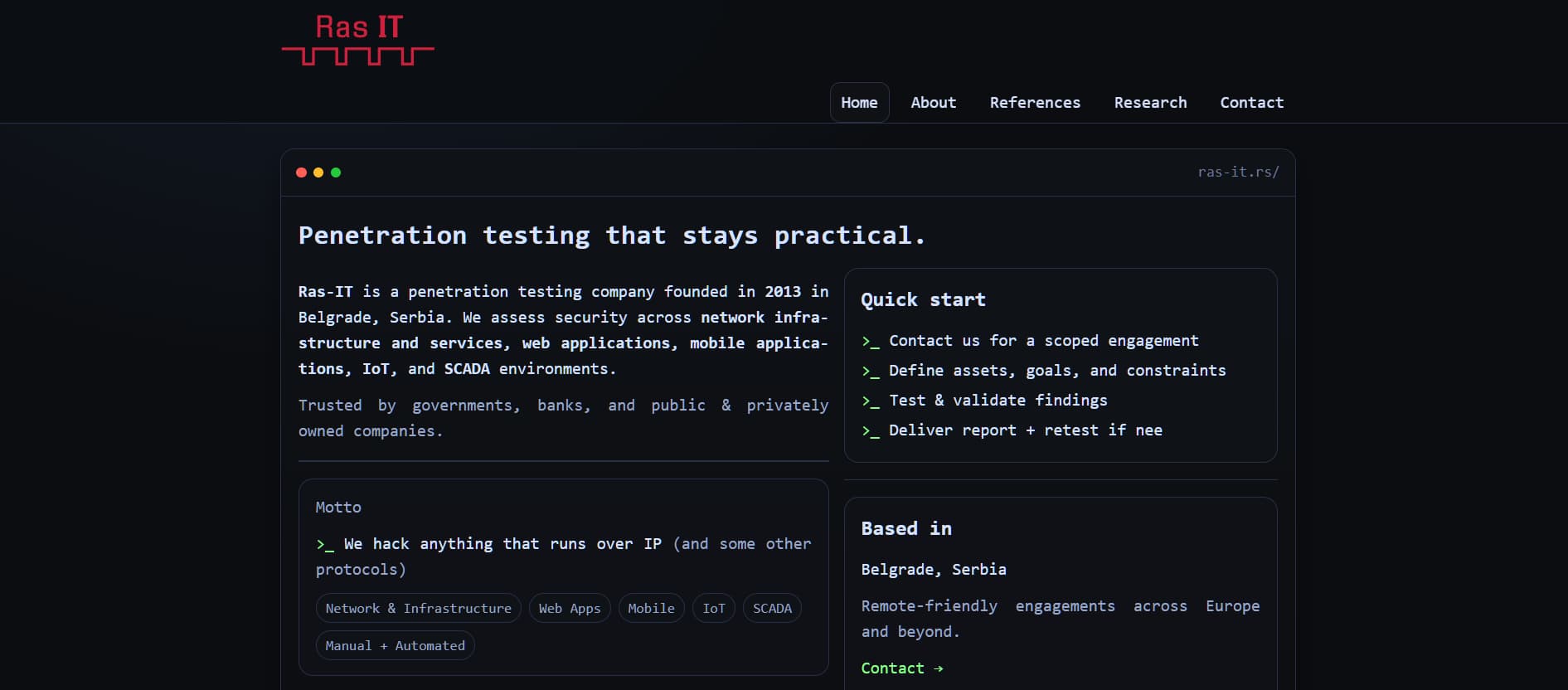Click 'We hack anything that runs over IP'
Viewport: 1568px width, 690px height.
(x=502, y=544)
